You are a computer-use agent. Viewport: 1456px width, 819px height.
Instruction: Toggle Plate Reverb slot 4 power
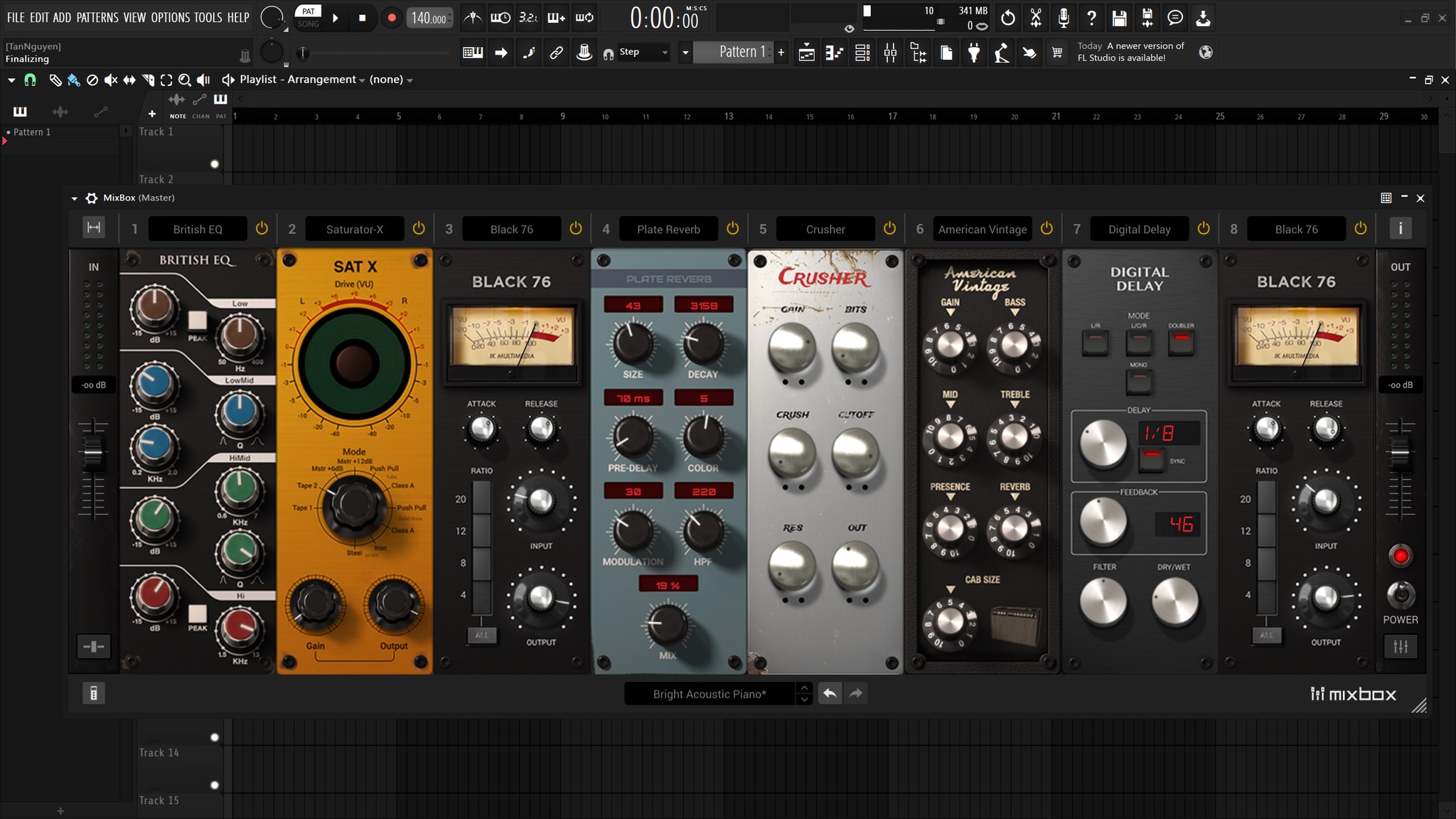(x=733, y=228)
